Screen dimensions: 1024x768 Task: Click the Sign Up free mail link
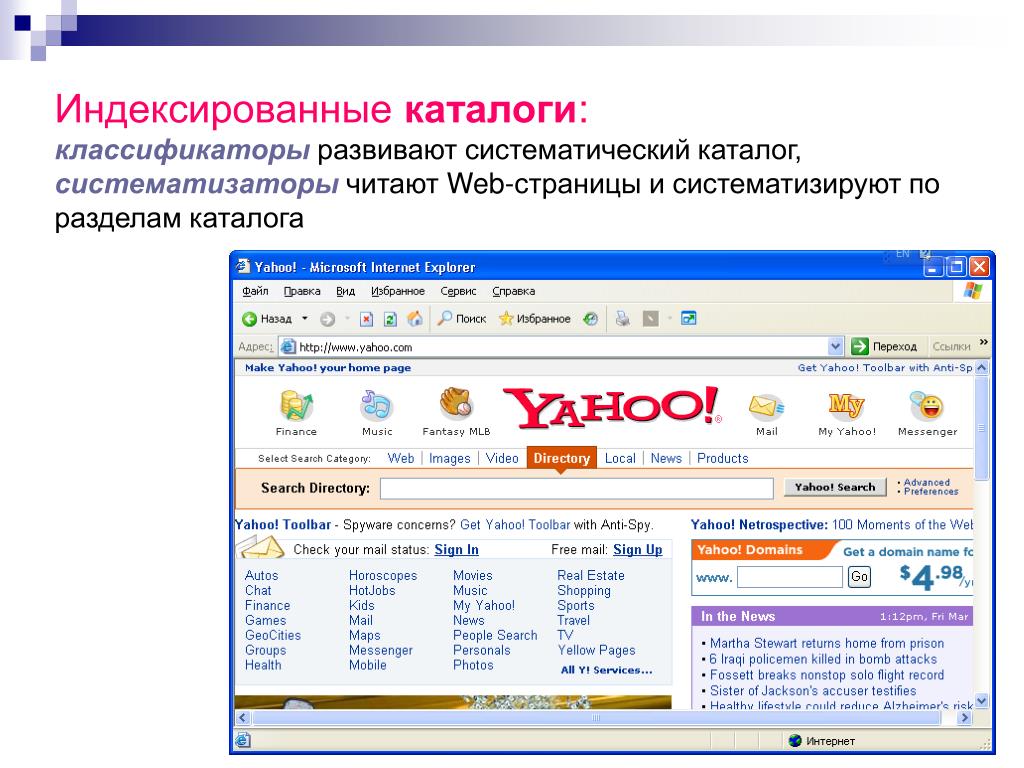(637, 549)
